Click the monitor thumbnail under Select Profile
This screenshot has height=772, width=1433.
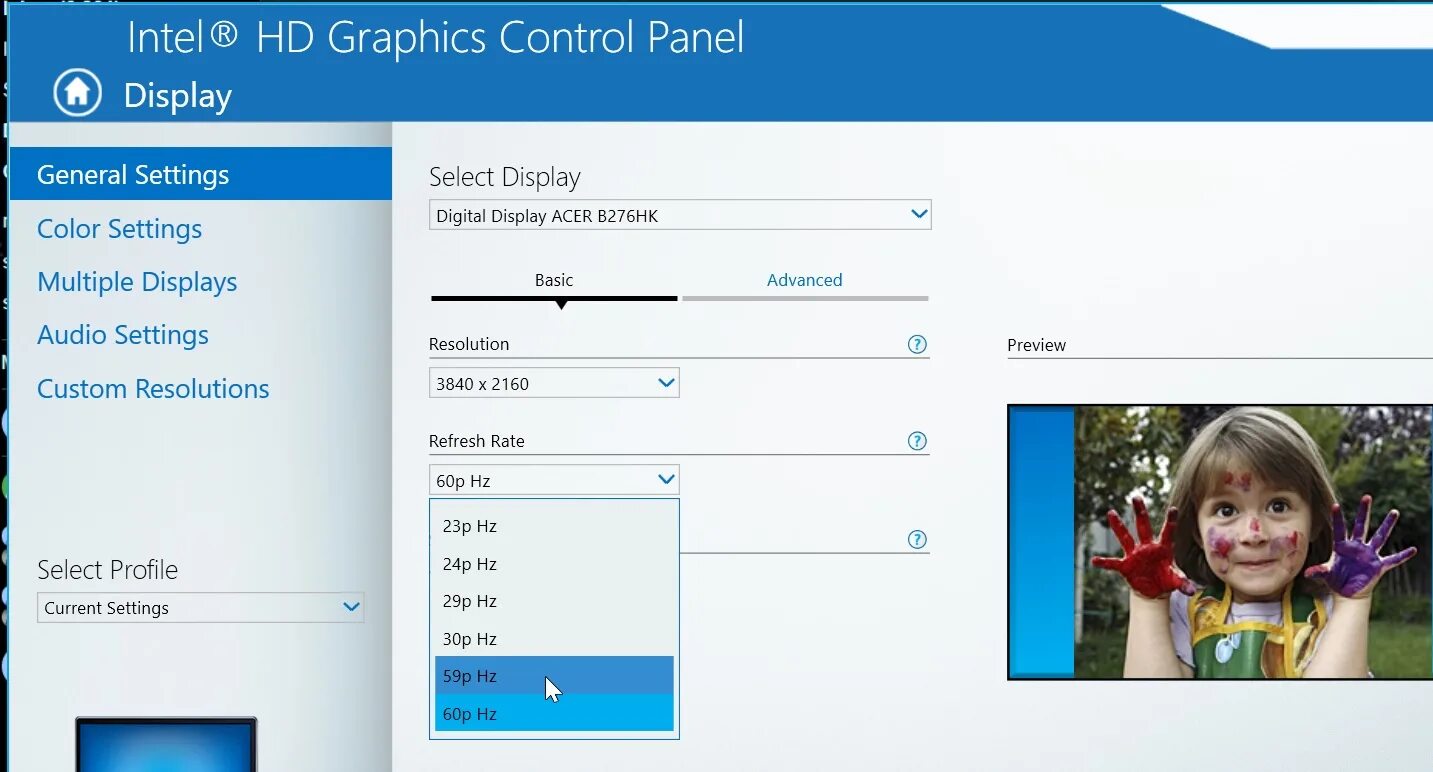click(166, 744)
